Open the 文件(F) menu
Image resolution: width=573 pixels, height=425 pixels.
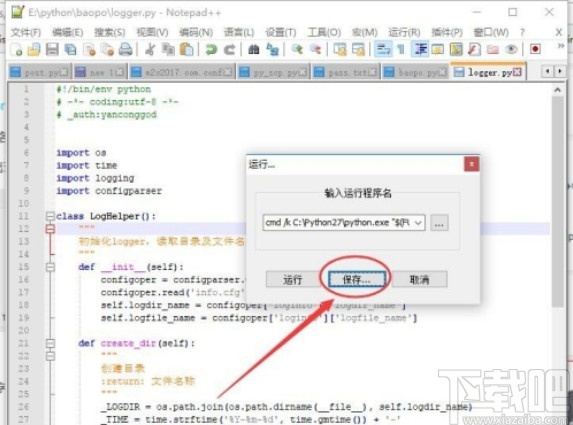[x=26, y=33]
